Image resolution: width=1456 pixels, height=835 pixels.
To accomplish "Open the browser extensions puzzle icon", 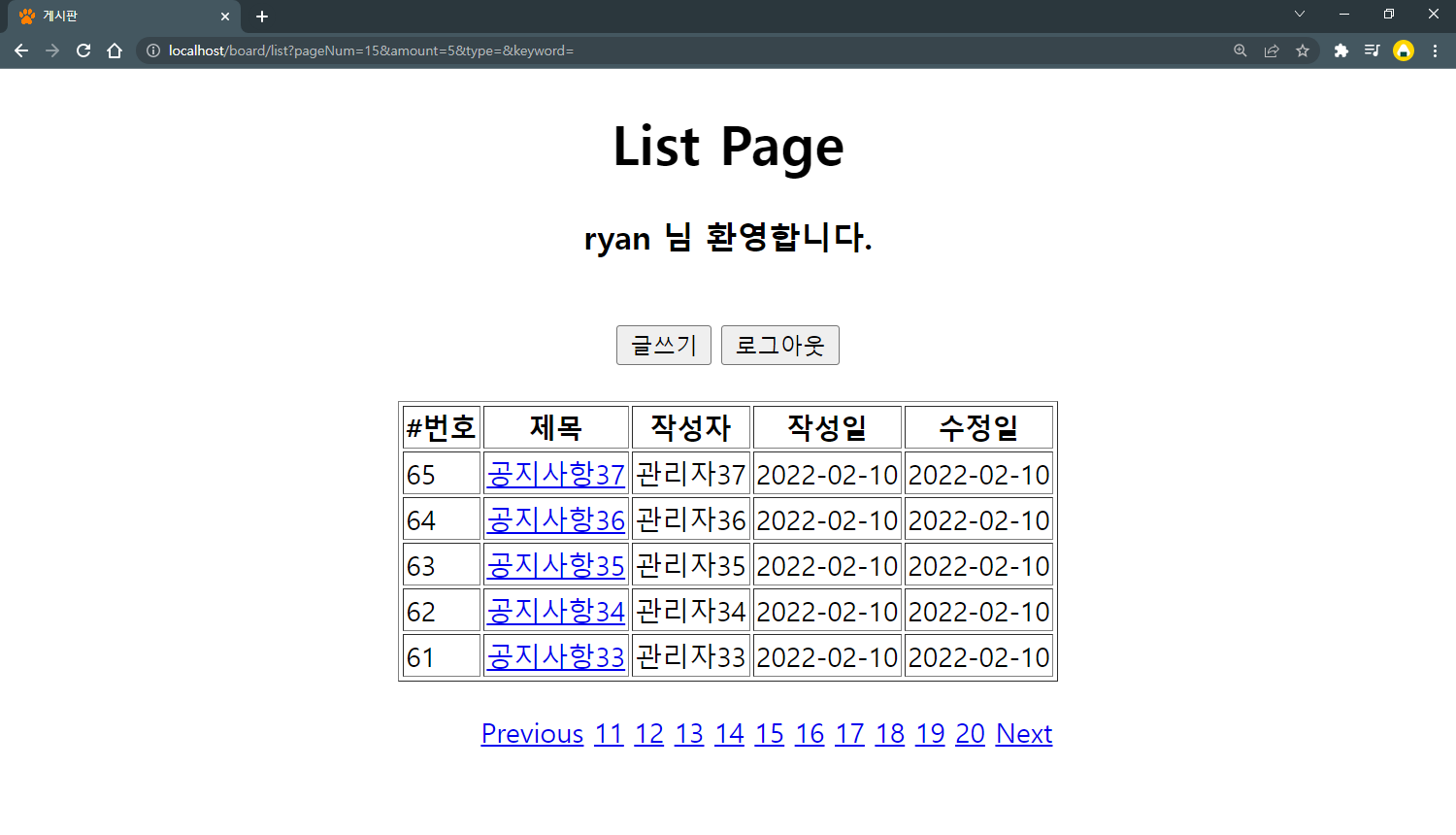I will pos(1341,50).
